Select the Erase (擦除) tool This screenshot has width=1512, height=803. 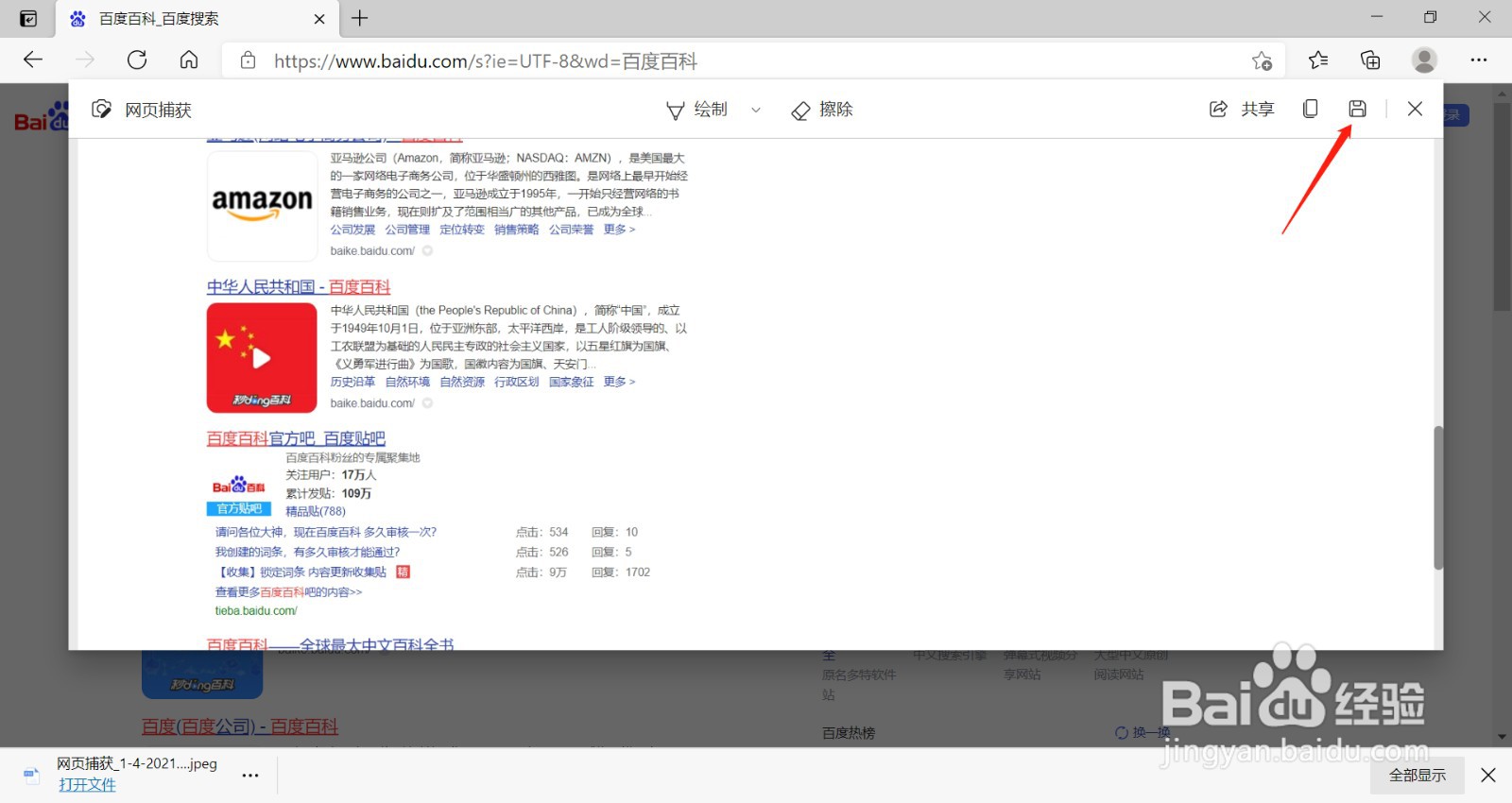822,110
